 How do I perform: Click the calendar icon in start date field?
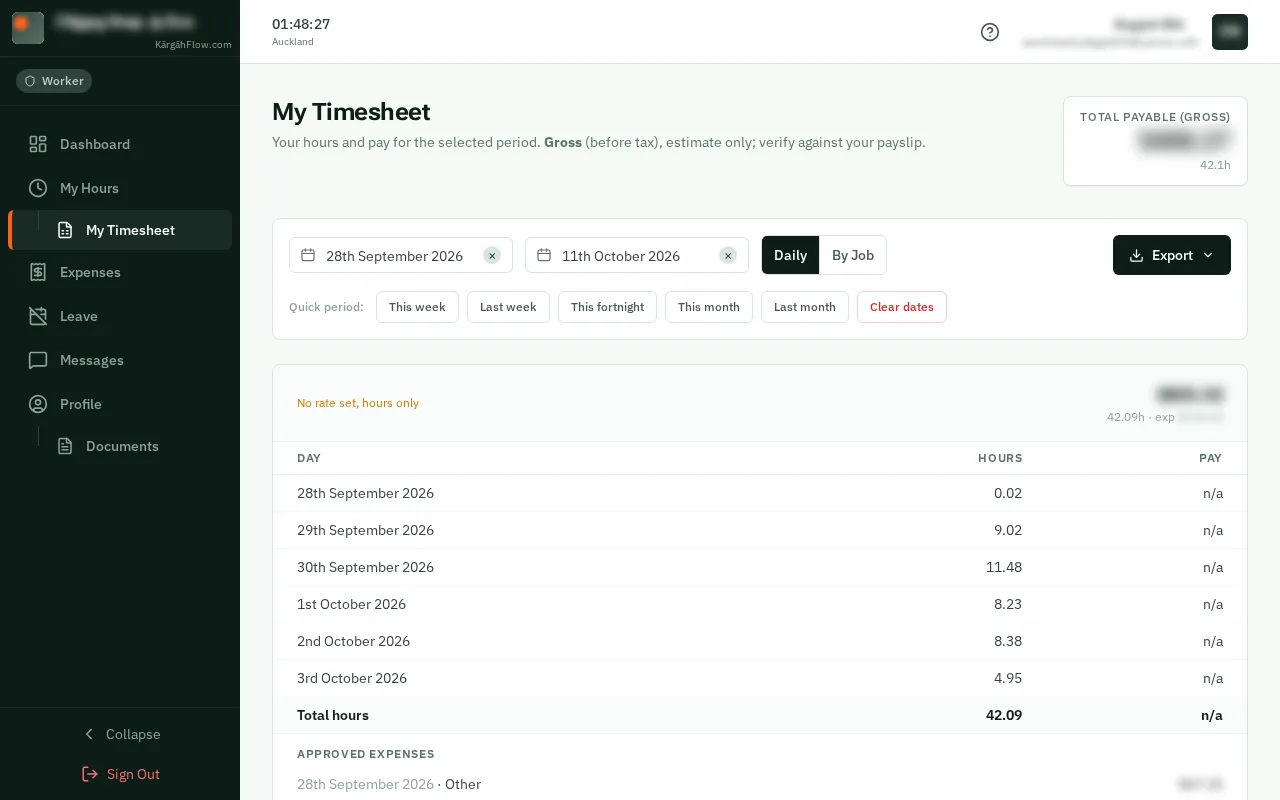click(x=308, y=255)
